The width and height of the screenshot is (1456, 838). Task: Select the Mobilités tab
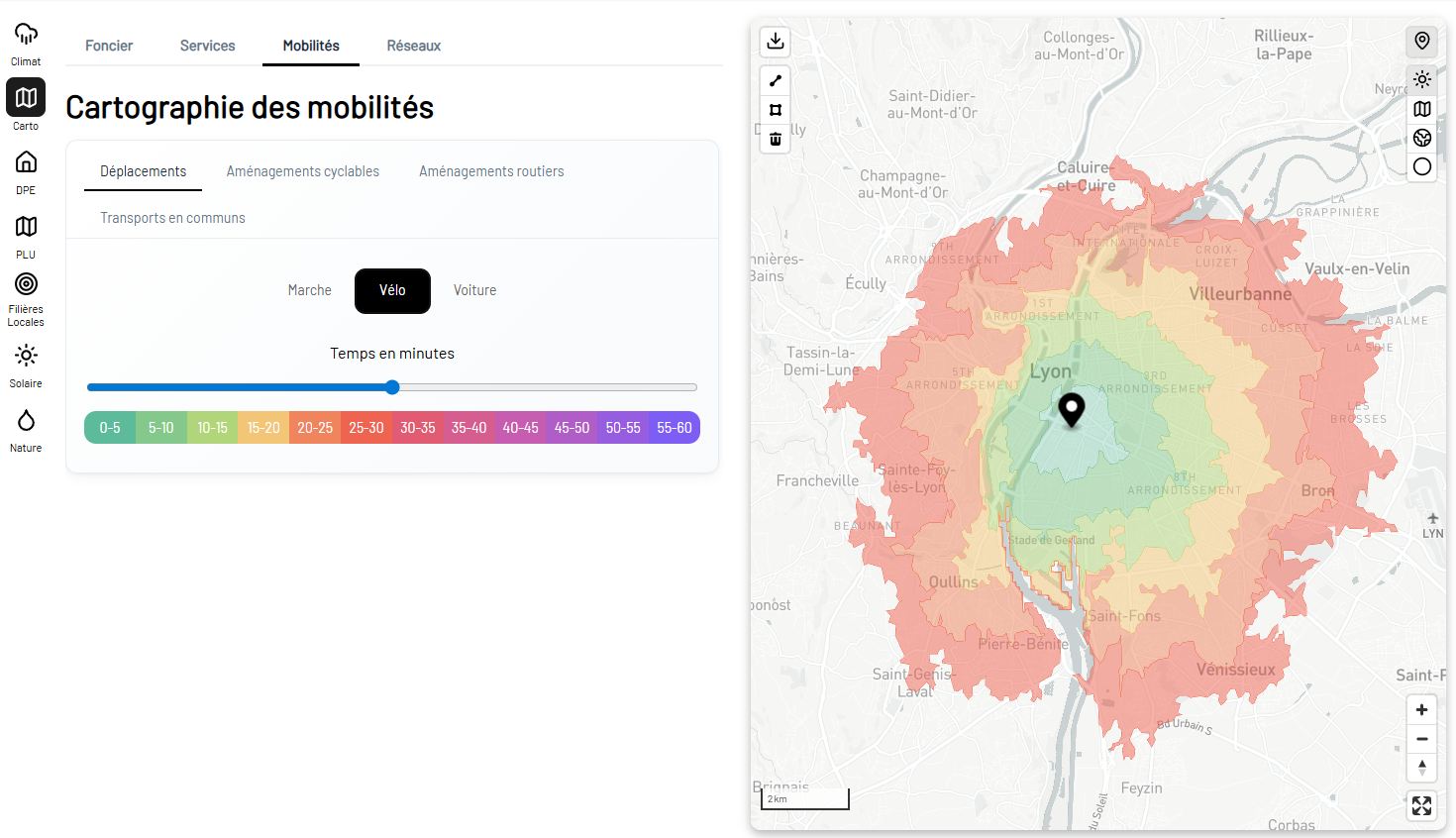311,46
